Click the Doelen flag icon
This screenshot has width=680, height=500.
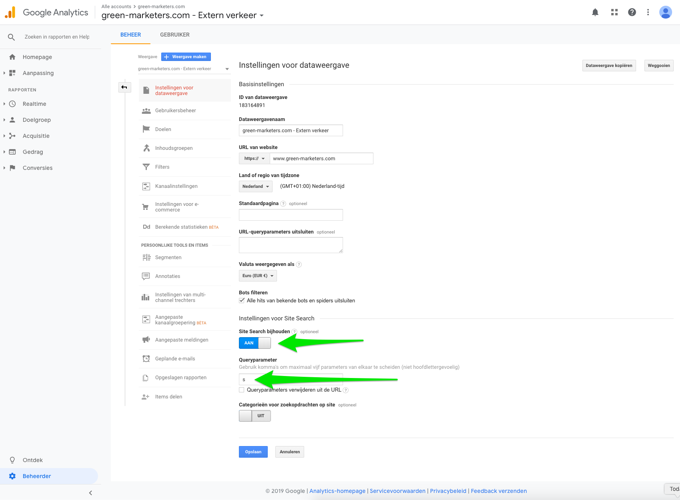coord(146,129)
